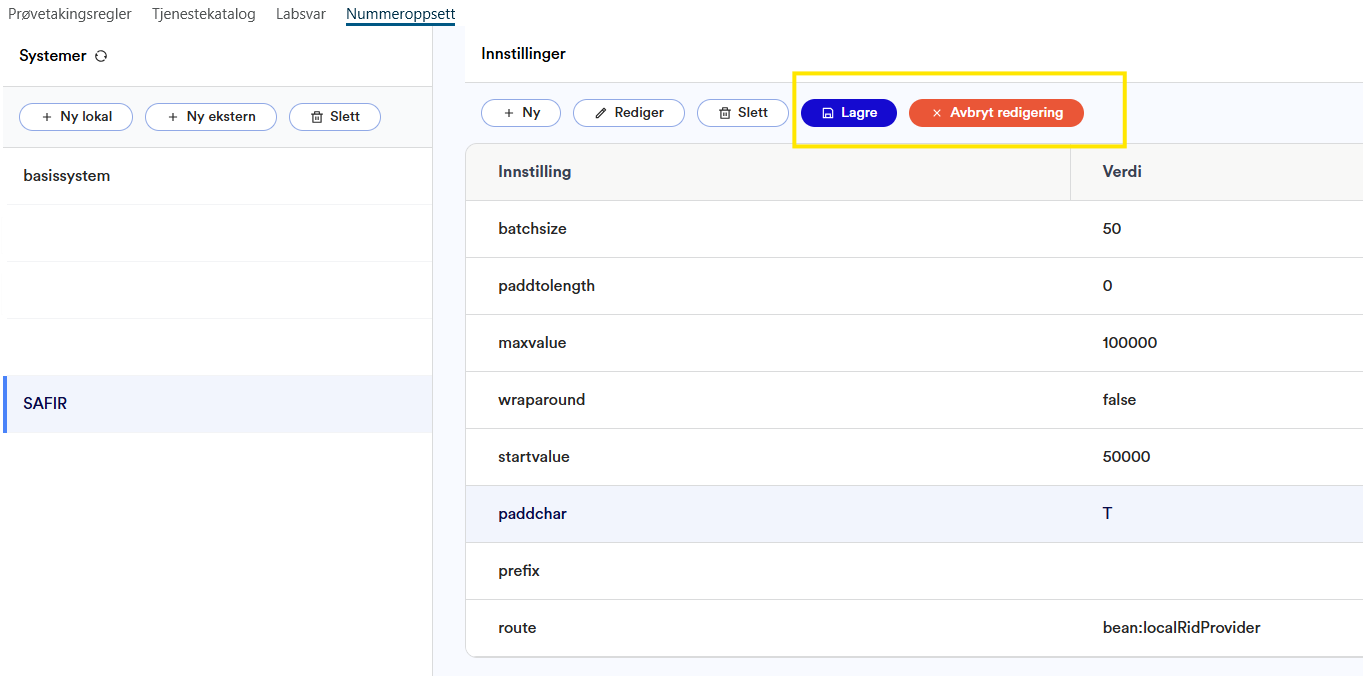The width and height of the screenshot is (1363, 676).
Task: Click the Ny lokal button
Action: point(76,117)
